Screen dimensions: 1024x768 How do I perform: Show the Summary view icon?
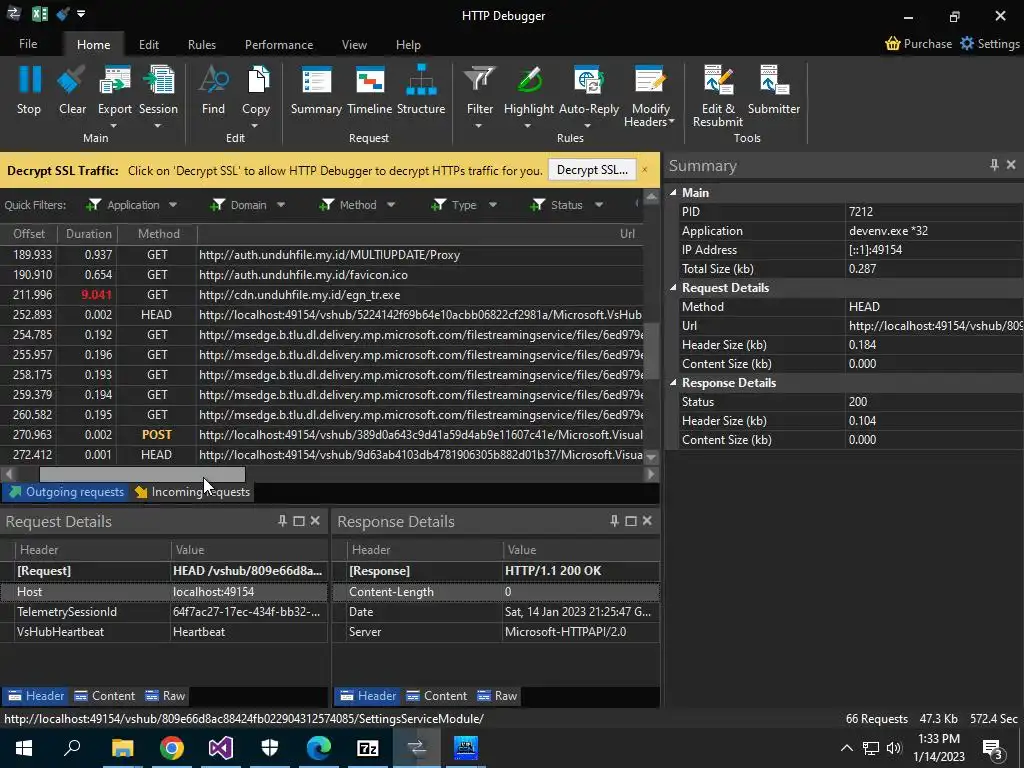(x=316, y=80)
